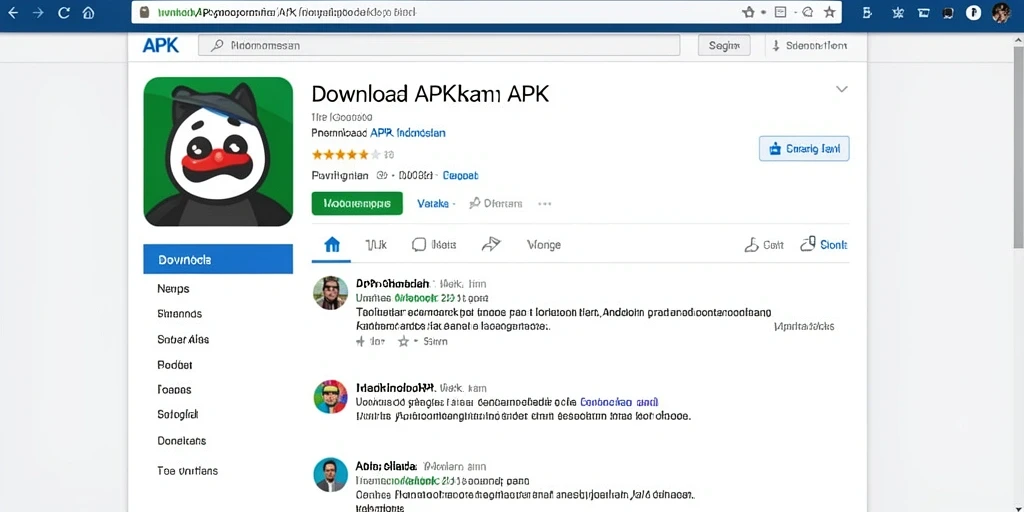The image size is (1024, 512).
Task: Click the green download button
Action: (357, 204)
